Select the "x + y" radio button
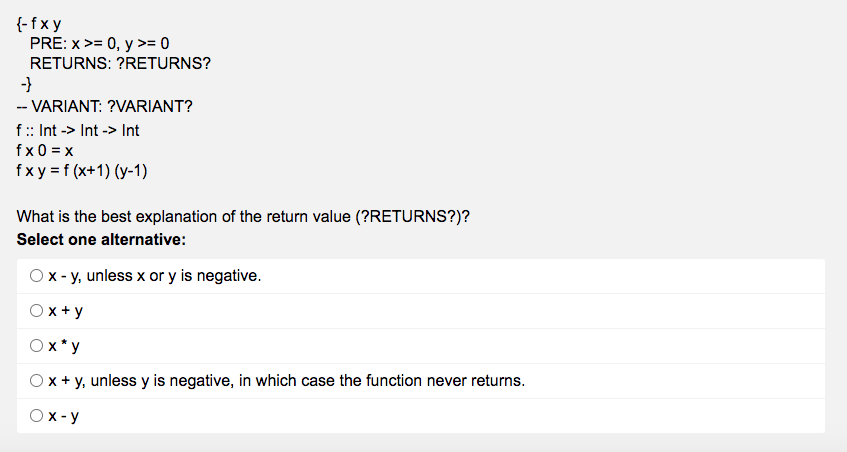The width and height of the screenshot is (847, 452). coord(36,311)
